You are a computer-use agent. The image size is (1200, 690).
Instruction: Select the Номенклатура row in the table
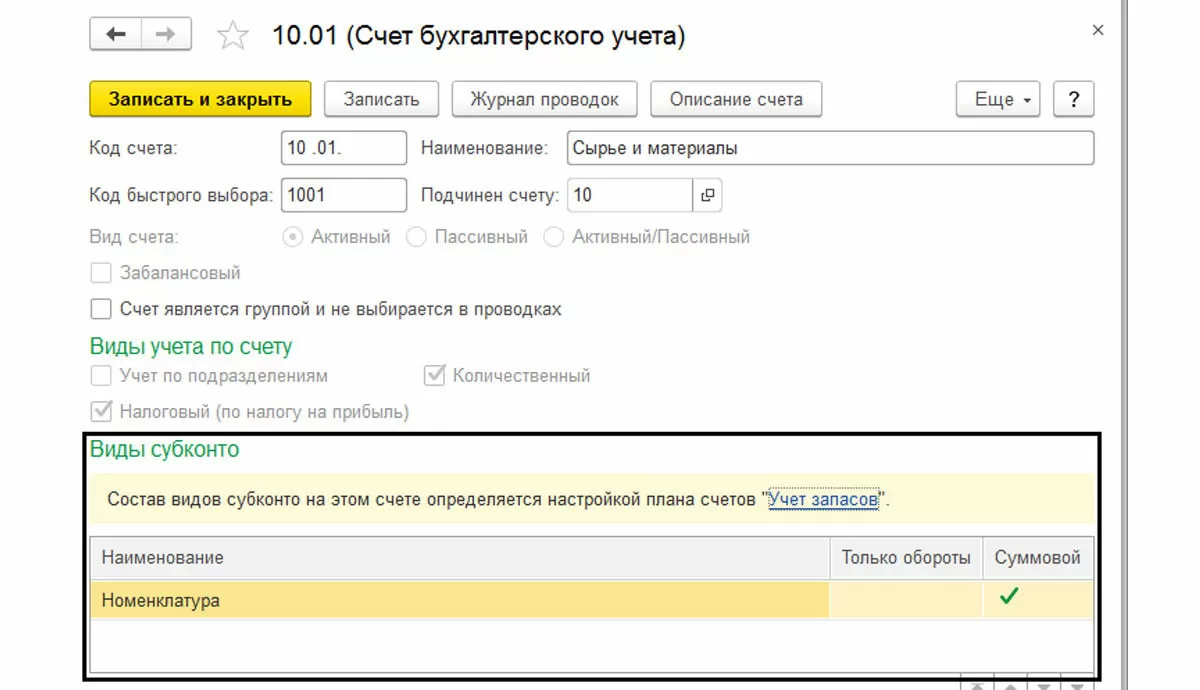pos(592,600)
